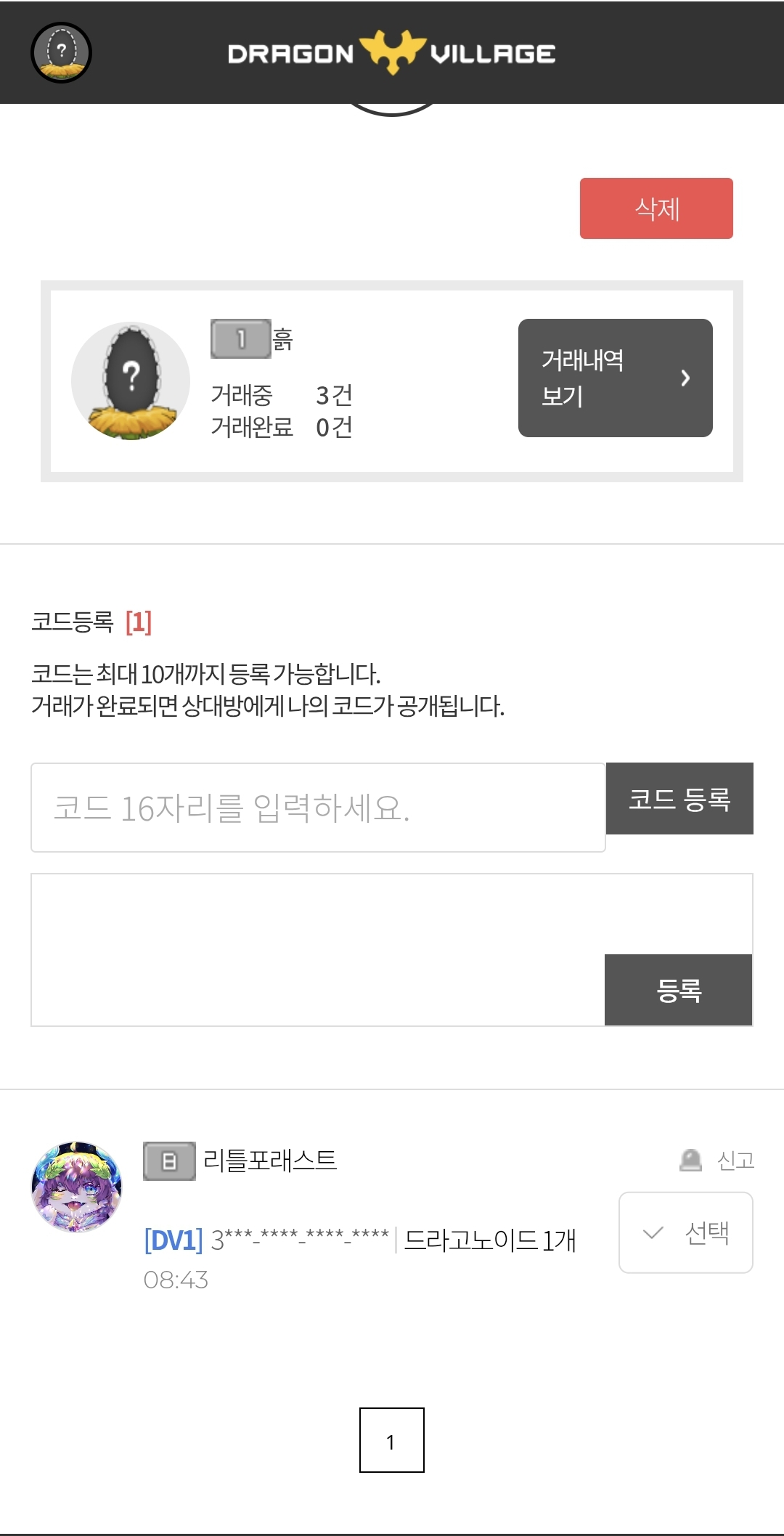
Task: Click the 신고 report link text
Action: 735,1161
